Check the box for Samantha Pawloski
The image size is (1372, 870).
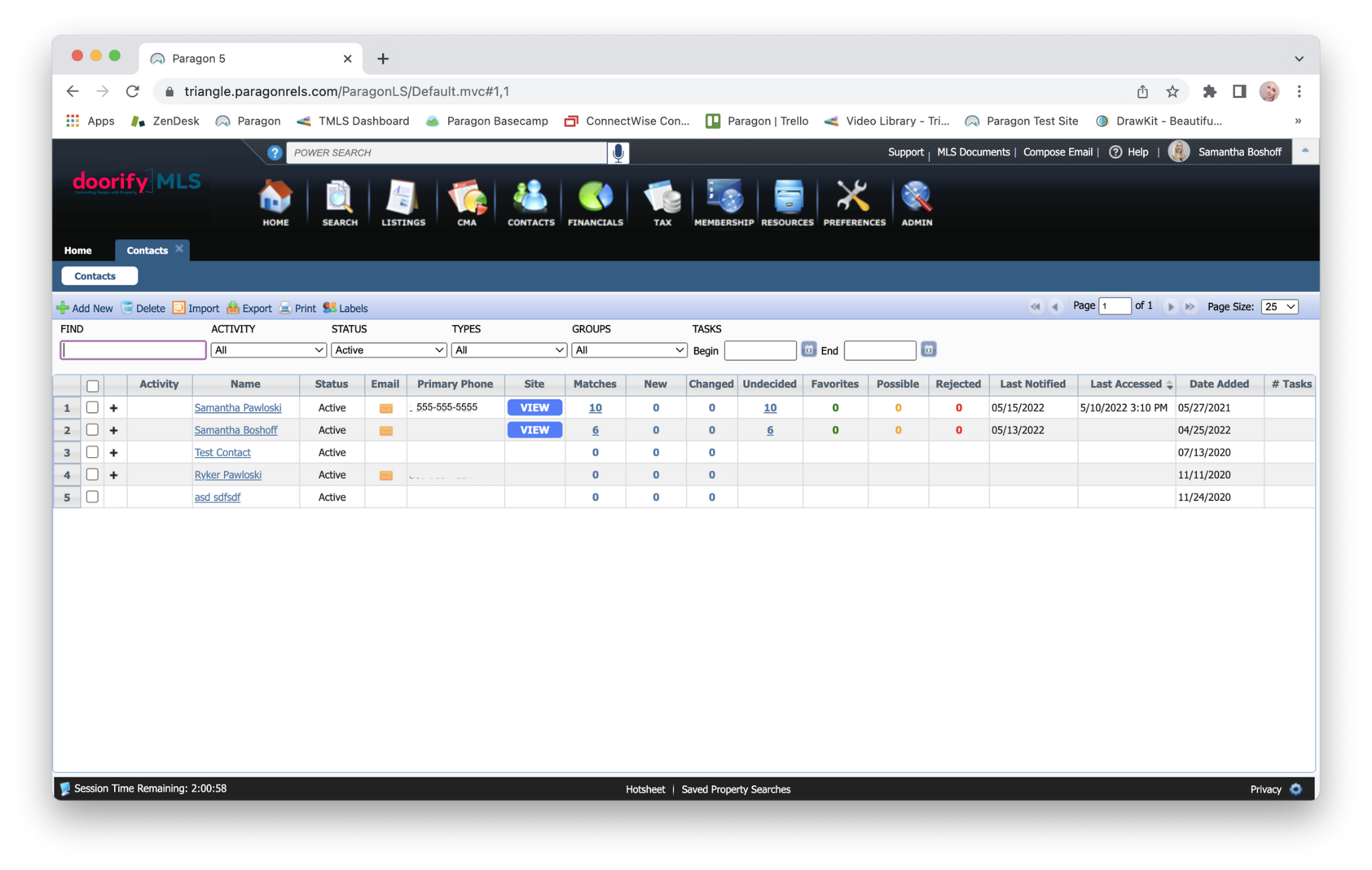(x=93, y=407)
